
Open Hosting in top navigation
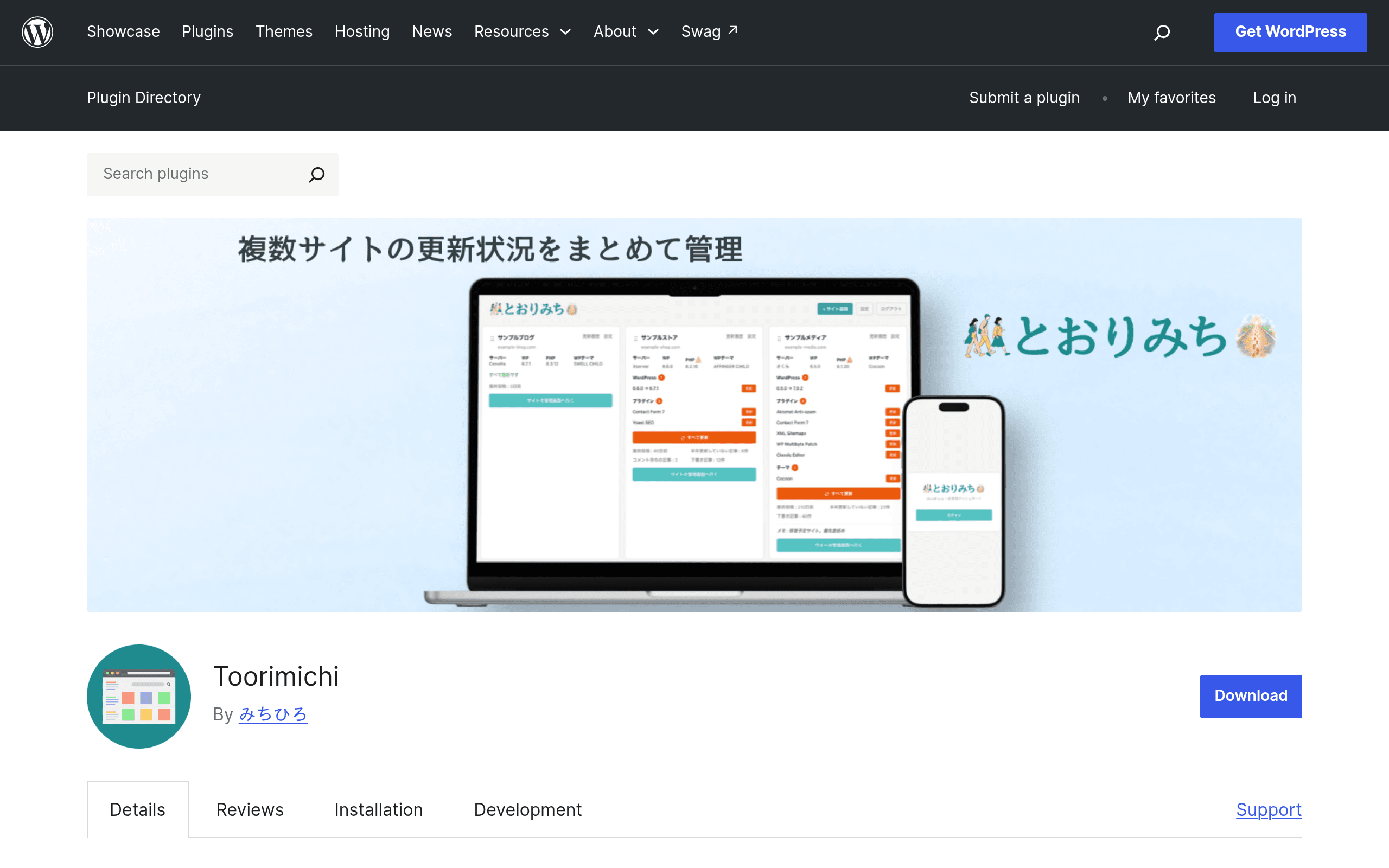[x=362, y=31]
